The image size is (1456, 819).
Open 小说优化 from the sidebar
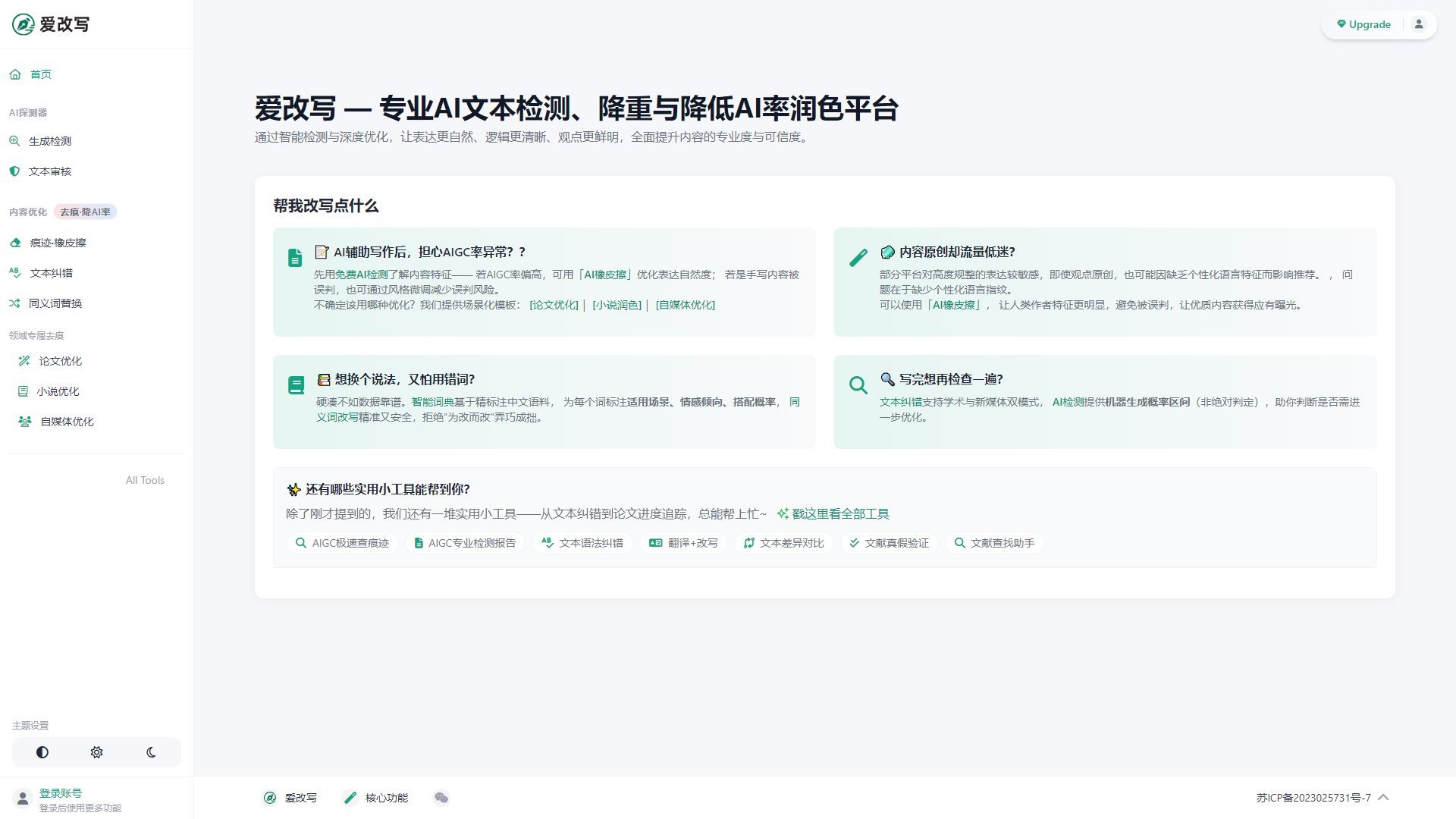(x=58, y=391)
